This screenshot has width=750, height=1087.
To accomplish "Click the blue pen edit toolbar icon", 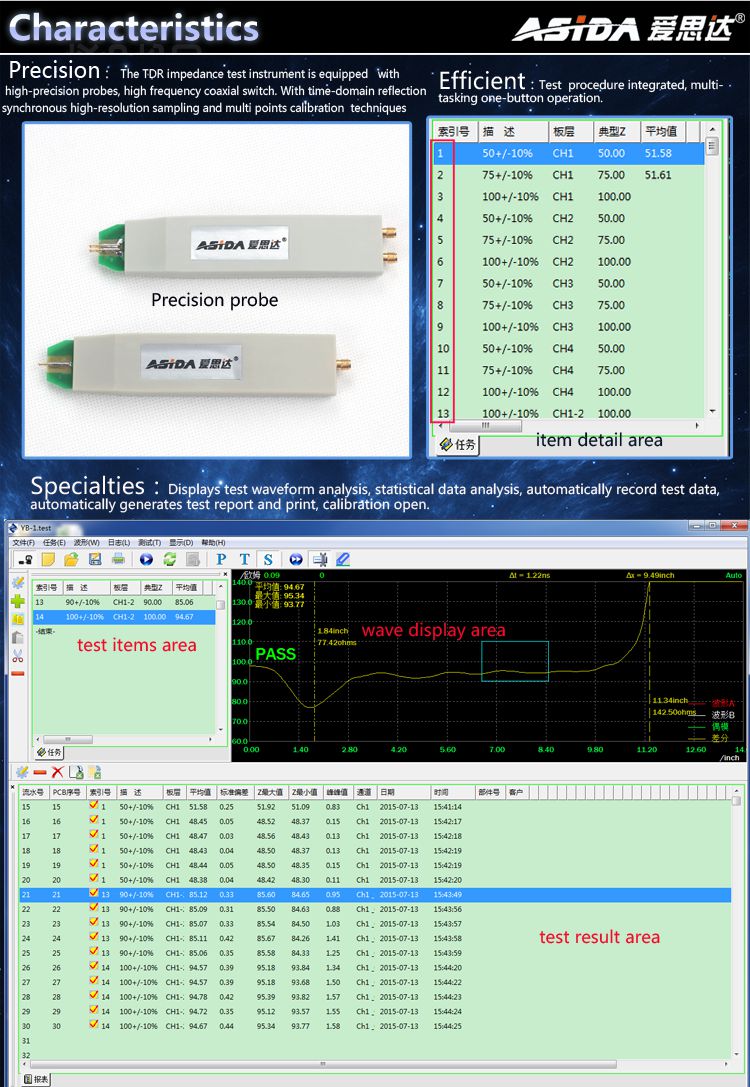I will [x=342, y=559].
